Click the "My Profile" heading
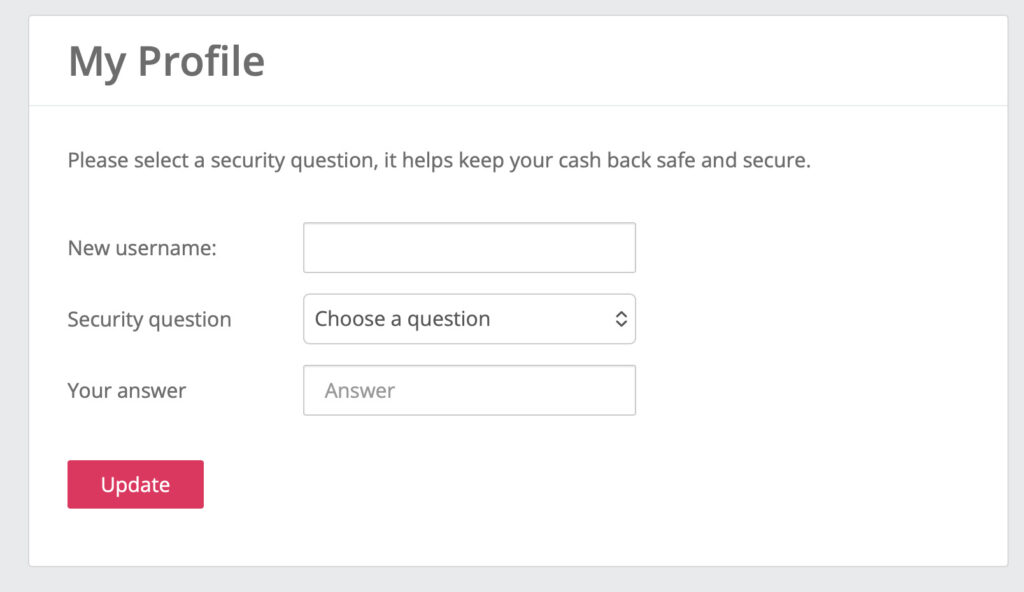The width and height of the screenshot is (1024, 592). 166,62
